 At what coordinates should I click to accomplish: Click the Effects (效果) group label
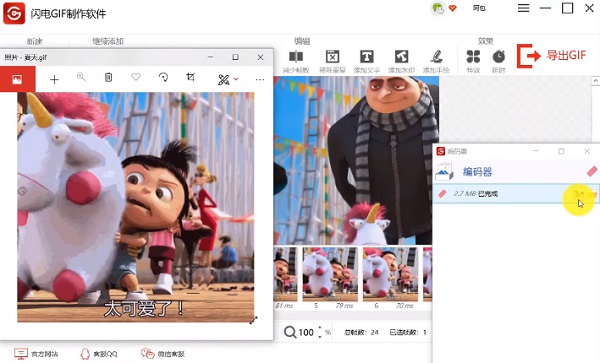pyautogui.click(x=486, y=41)
